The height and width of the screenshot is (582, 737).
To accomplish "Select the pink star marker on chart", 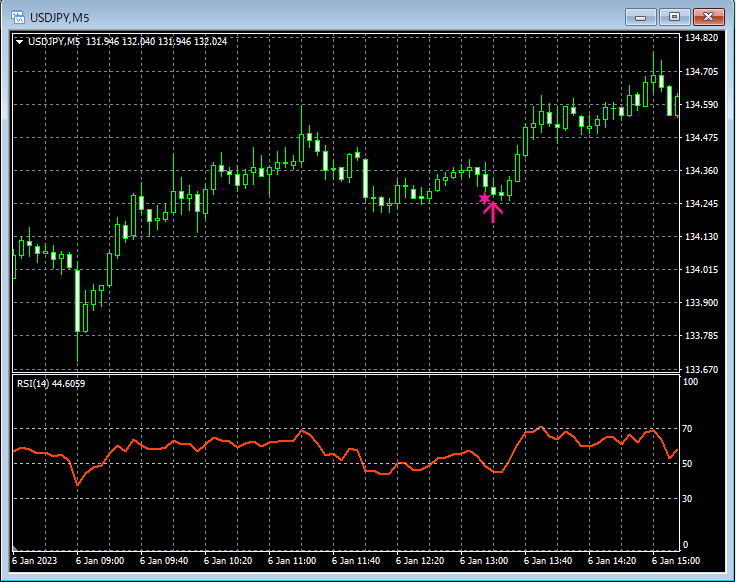I will (x=484, y=199).
